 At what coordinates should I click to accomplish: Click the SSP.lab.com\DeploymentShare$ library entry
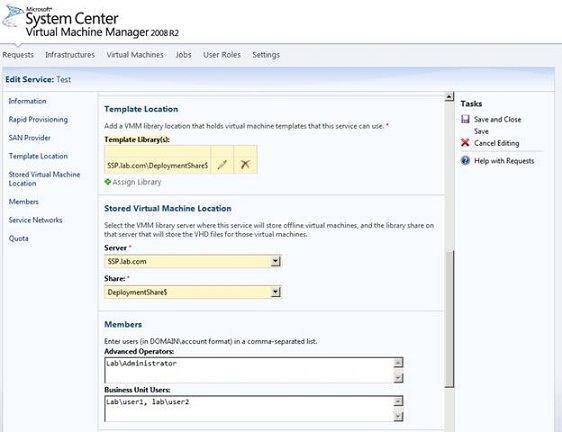click(x=158, y=165)
